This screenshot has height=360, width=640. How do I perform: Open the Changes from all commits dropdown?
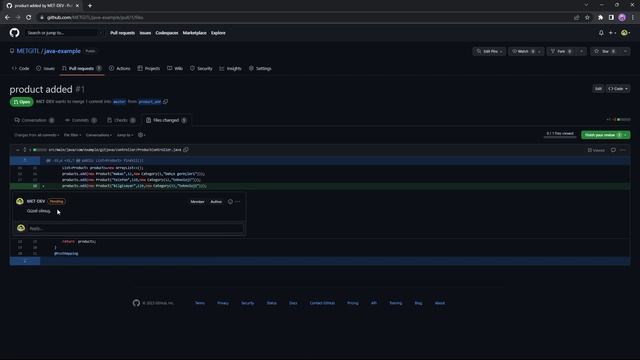pos(36,135)
